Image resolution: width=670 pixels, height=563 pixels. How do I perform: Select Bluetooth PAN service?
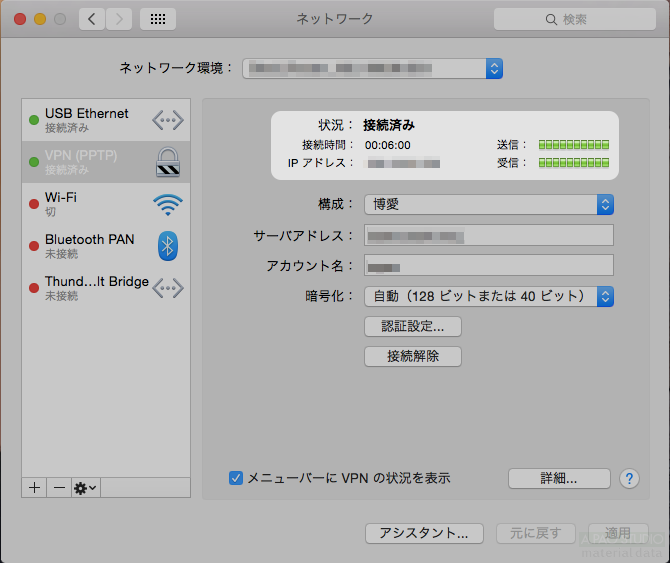pos(106,246)
